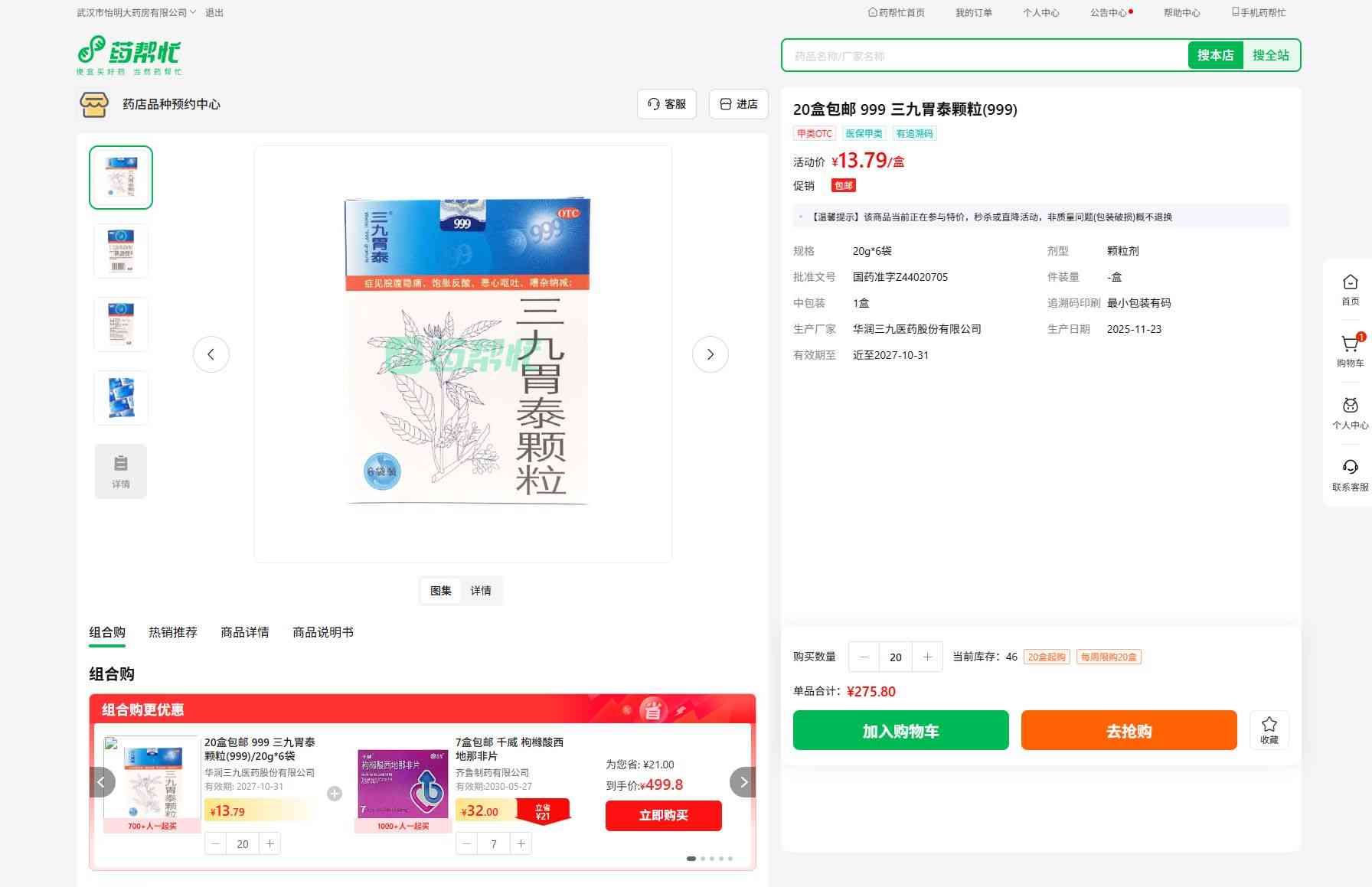This screenshot has height=887, width=1372.
Task: Open the 商品说明书 tab
Action: 322,632
